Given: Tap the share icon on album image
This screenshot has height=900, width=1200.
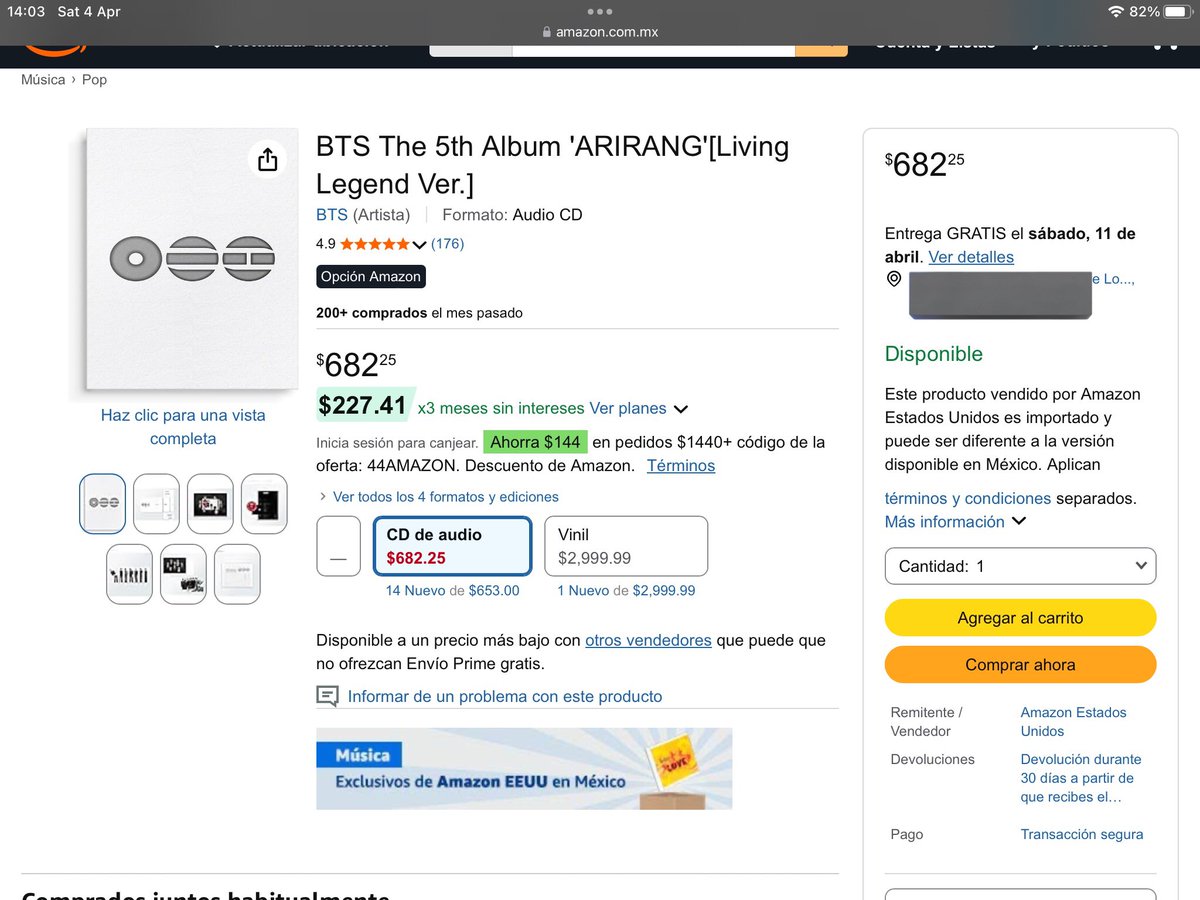Looking at the screenshot, I should pyautogui.click(x=267, y=159).
